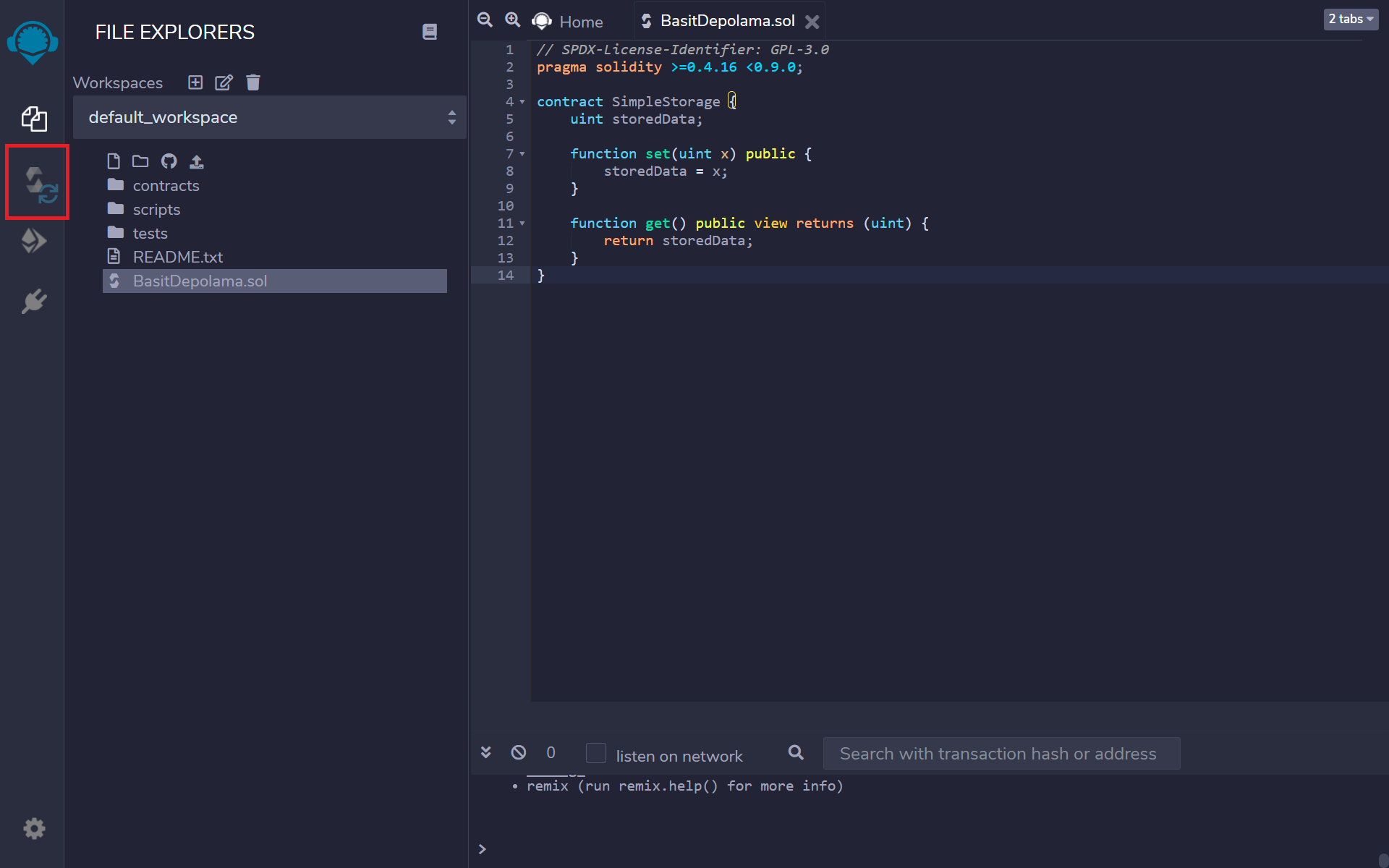The height and width of the screenshot is (868, 1389).
Task: Focus the transaction hash search field
Action: (1001, 754)
